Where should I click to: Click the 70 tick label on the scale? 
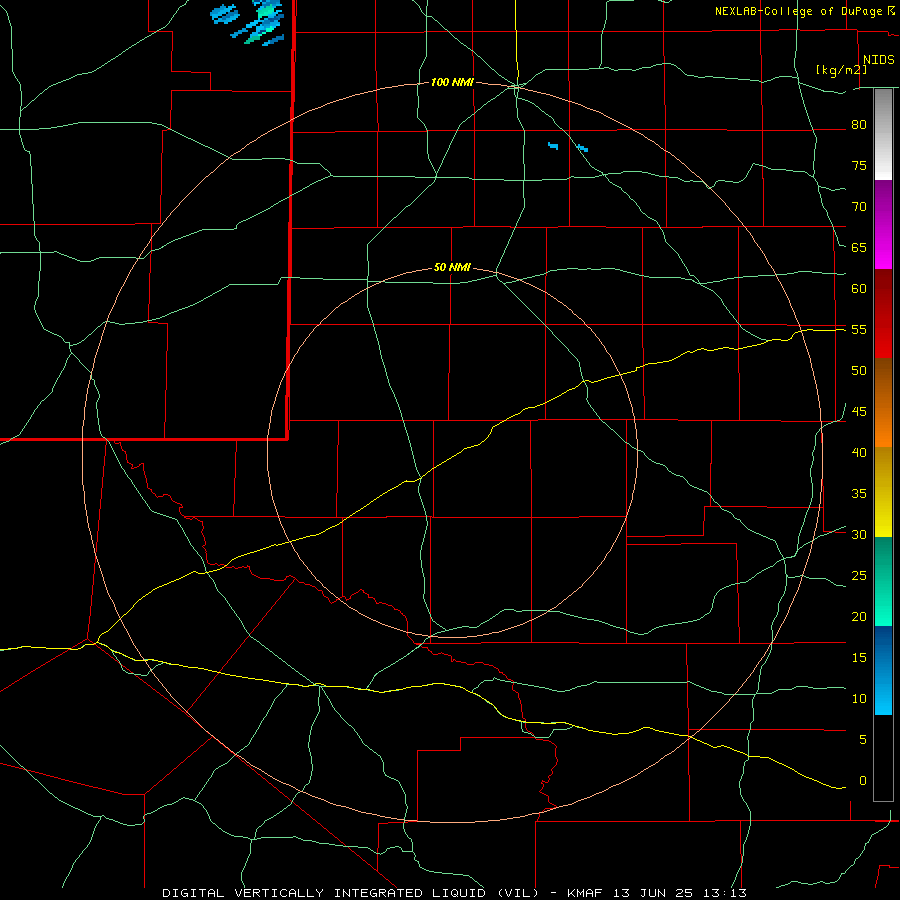click(859, 207)
